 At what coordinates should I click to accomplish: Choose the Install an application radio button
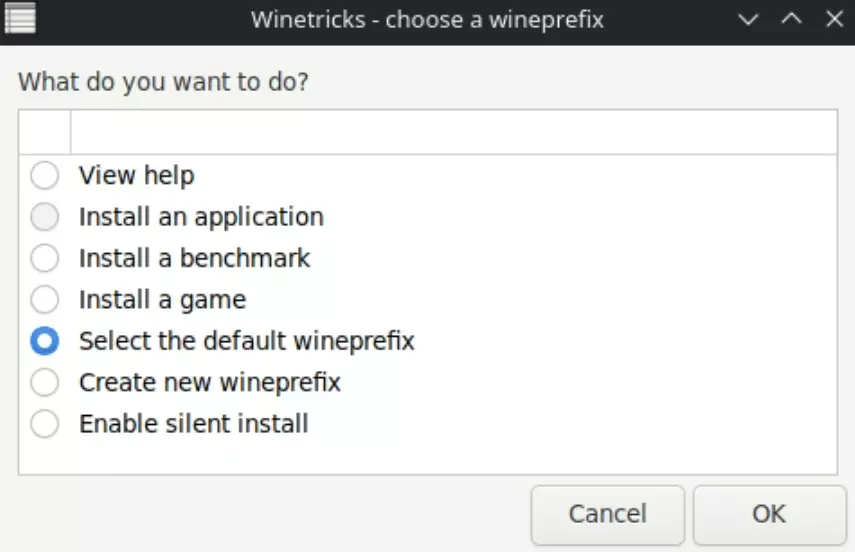point(45,217)
